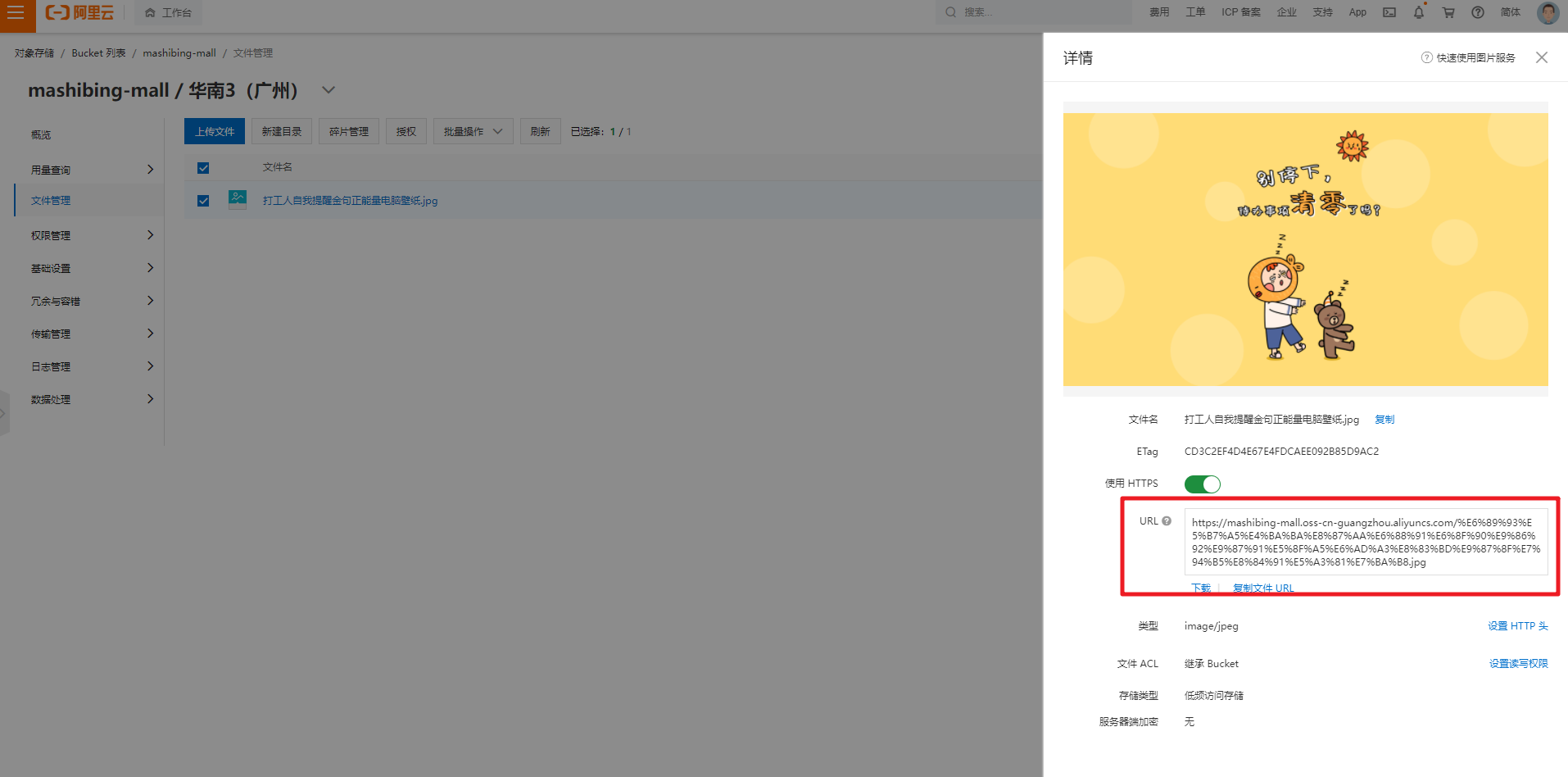Screen dimensions: 1568x777
Task: Click the 授权 button
Action: 406,131
